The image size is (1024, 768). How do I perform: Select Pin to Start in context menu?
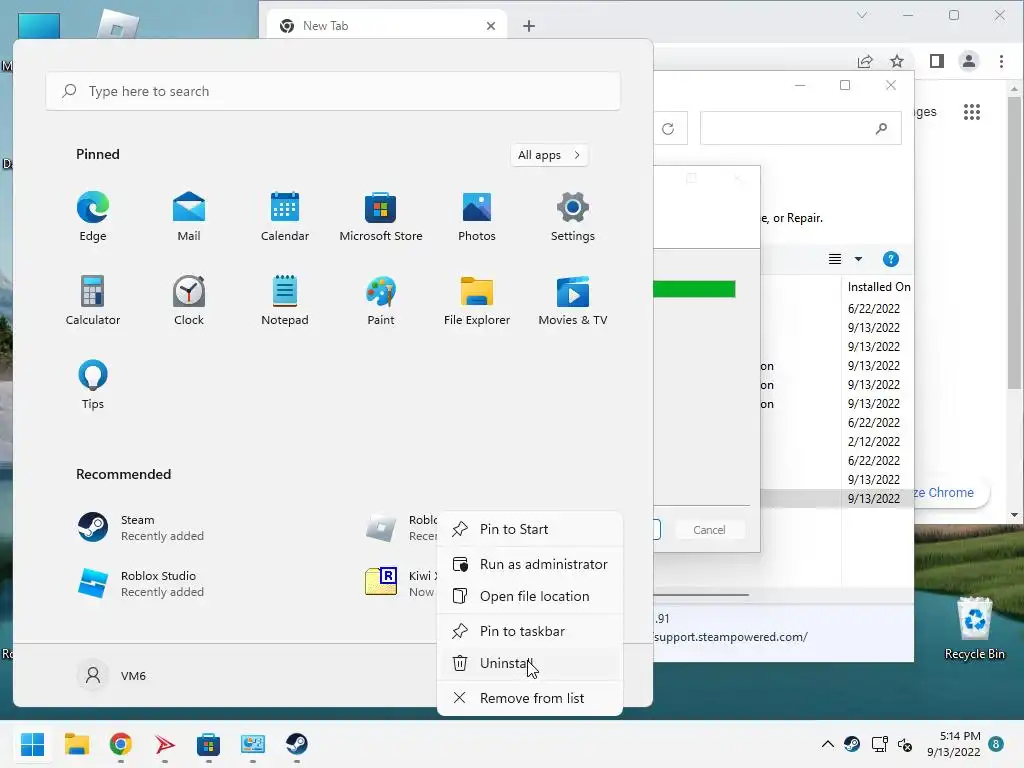(x=530, y=529)
